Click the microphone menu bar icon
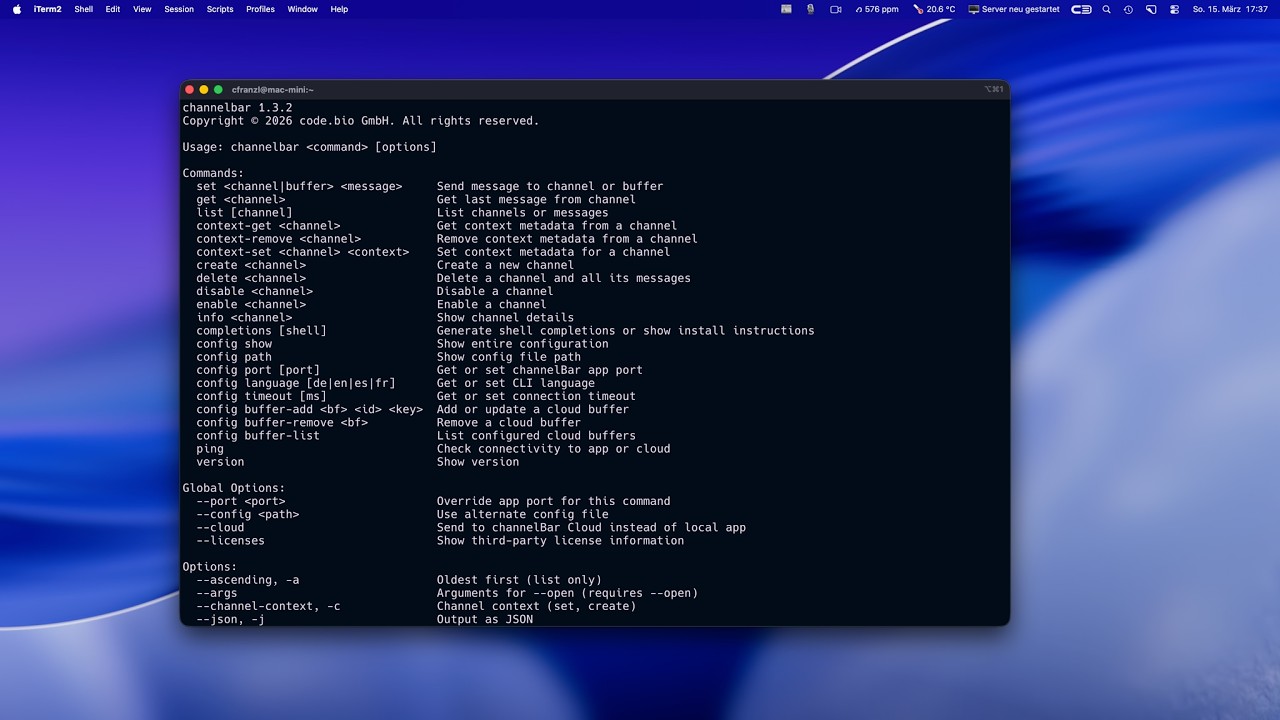1280x720 pixels. coord(810,9)
